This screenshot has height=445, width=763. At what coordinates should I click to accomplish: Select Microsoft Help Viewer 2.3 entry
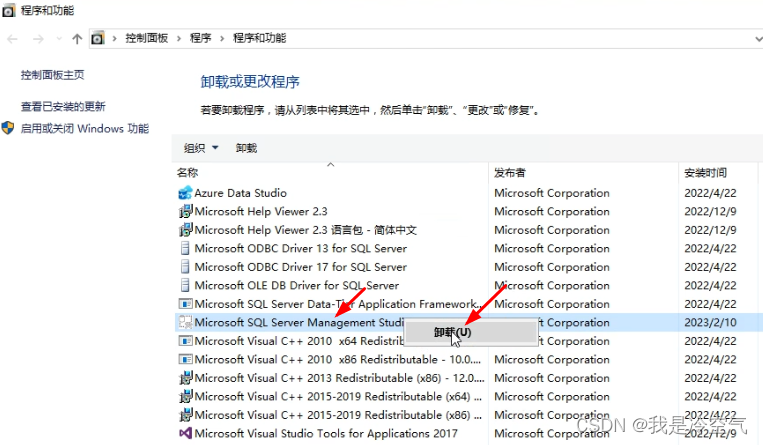[261, 211]
